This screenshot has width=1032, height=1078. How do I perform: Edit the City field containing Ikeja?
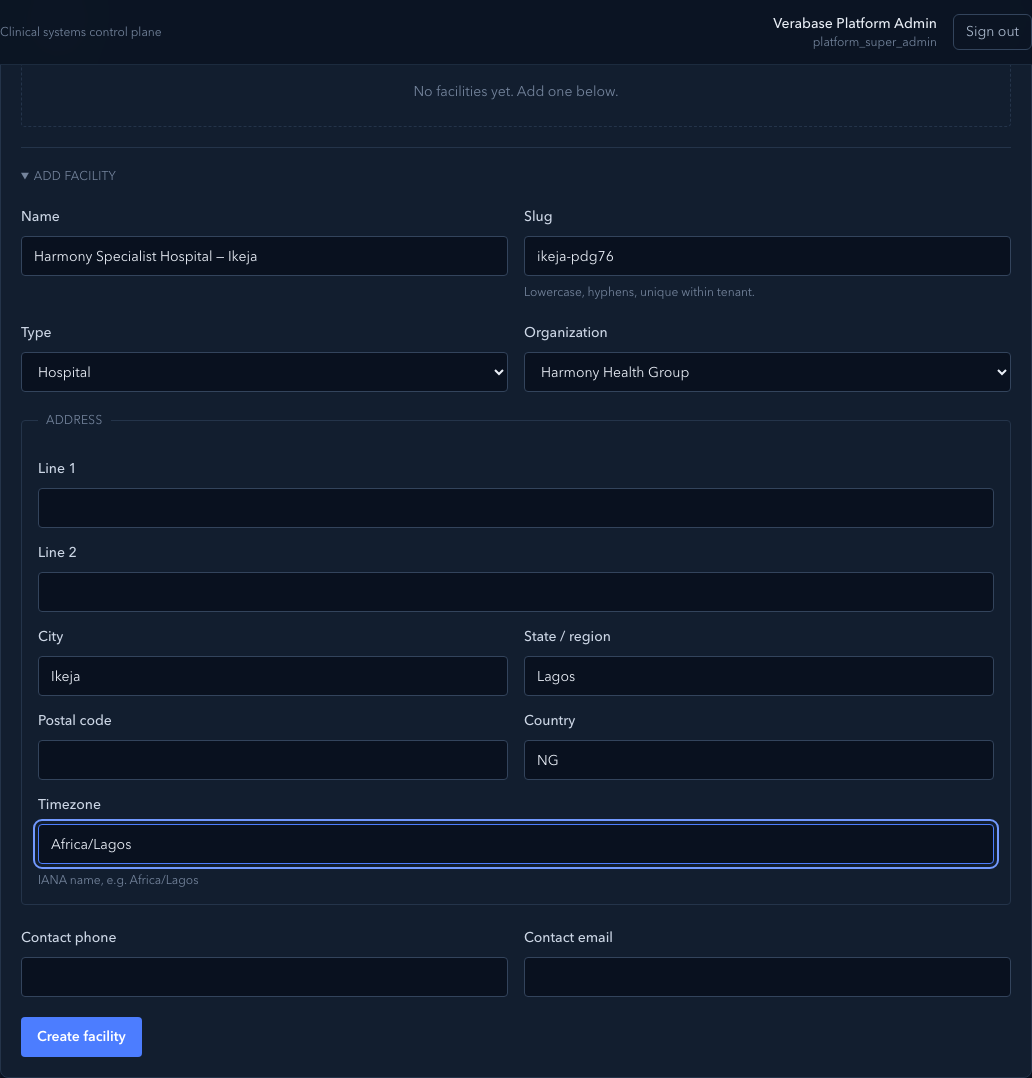tap(273, 676)
